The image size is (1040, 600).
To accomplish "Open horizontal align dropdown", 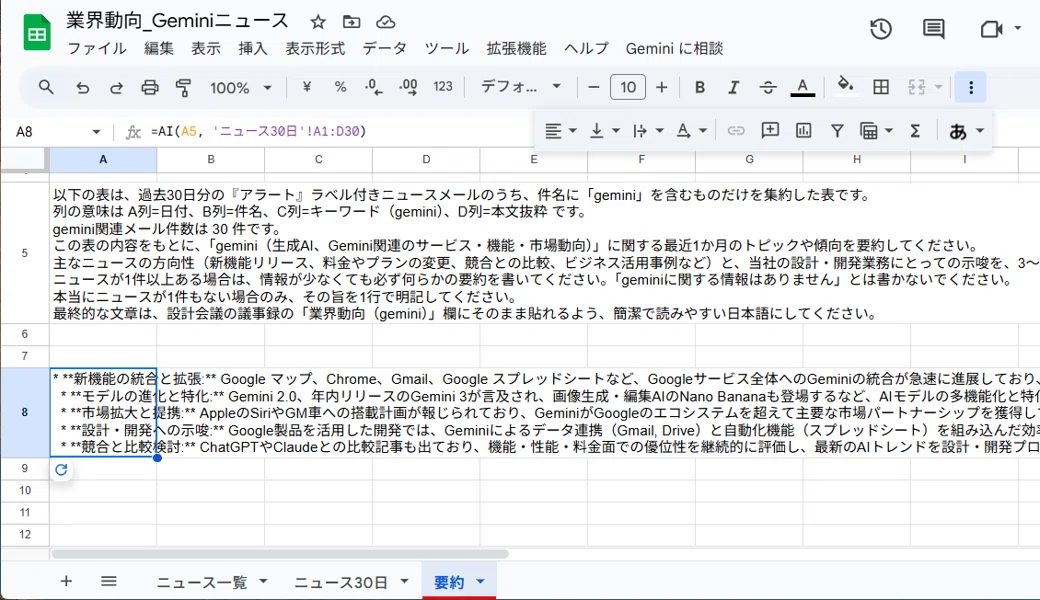I will coord(560,131).
